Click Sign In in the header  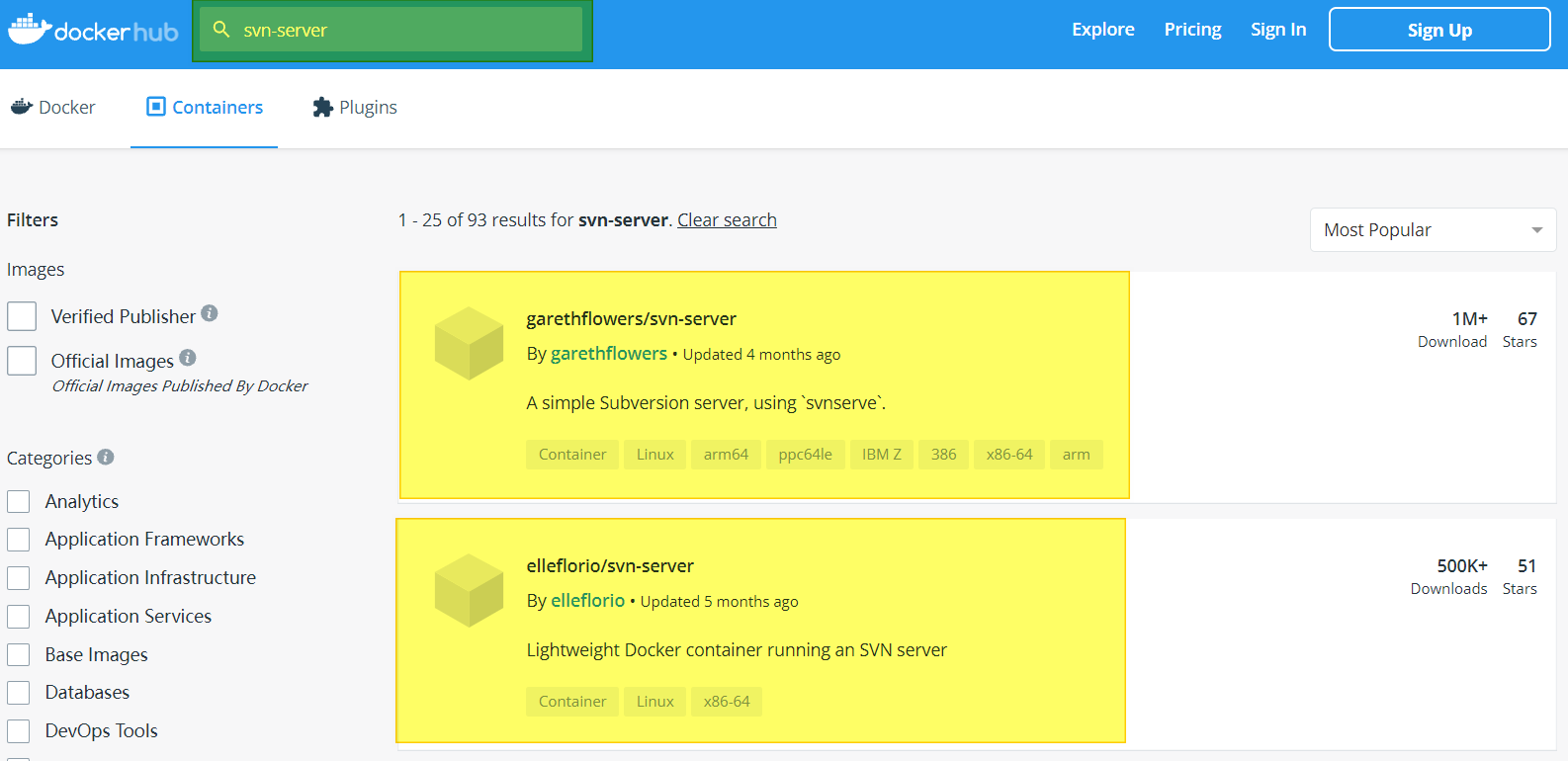click(x=1278, y=30)
